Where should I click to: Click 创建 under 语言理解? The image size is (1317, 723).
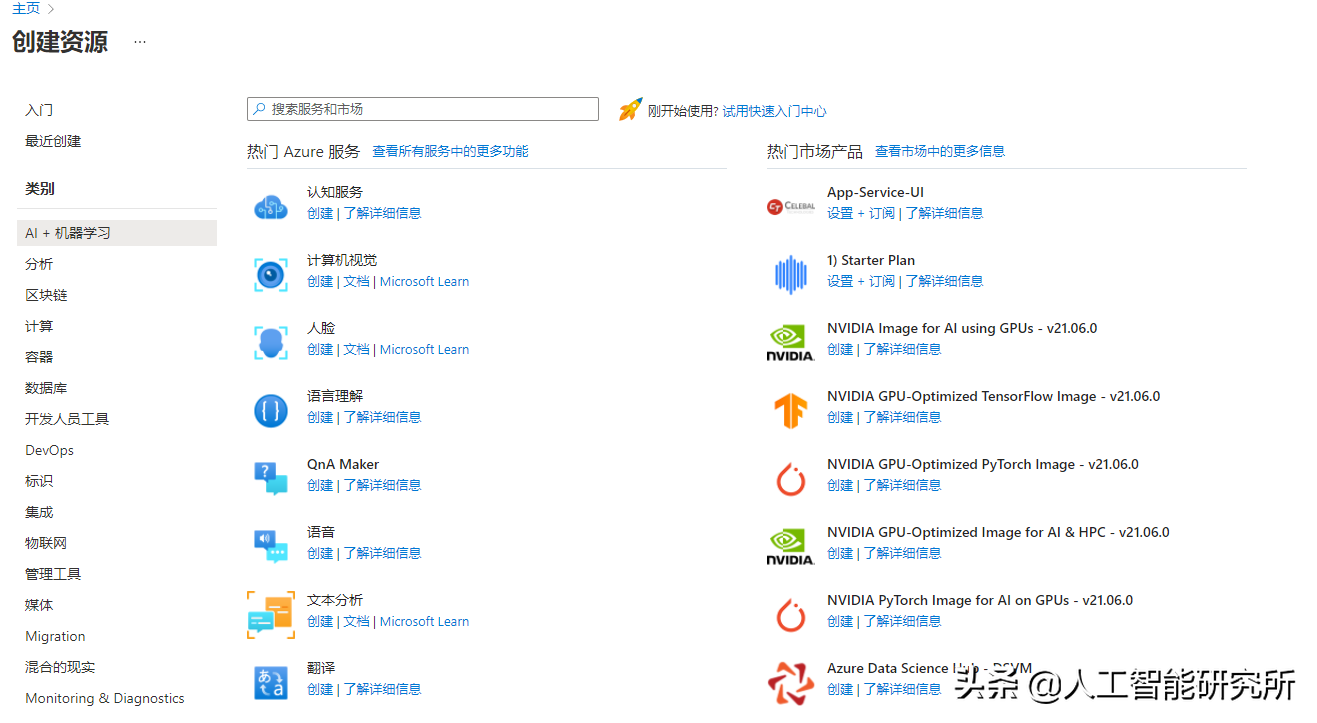click(320, 417)
